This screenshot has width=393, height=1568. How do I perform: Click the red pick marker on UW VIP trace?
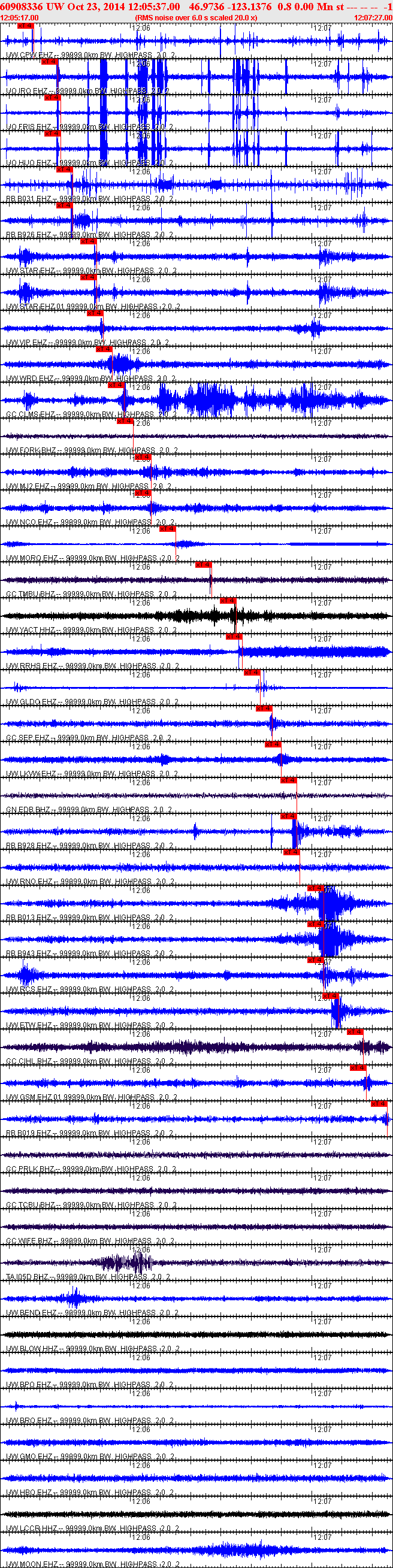tap(95, 313)
